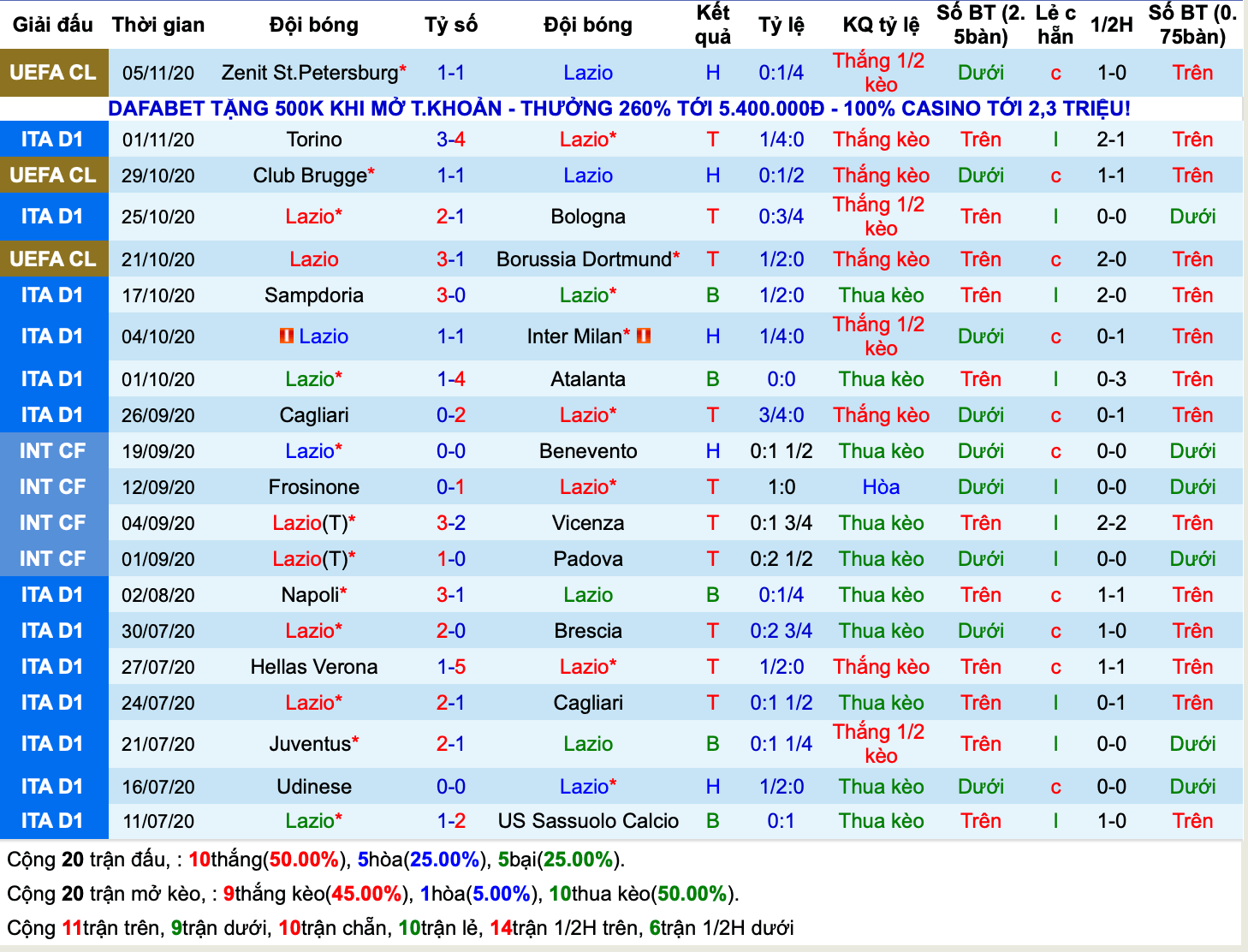The height and width of the screenshot is (952, 1248).
Task: Click the date 26/09/20
Action: pyautogui.click(x=158, y=415)
